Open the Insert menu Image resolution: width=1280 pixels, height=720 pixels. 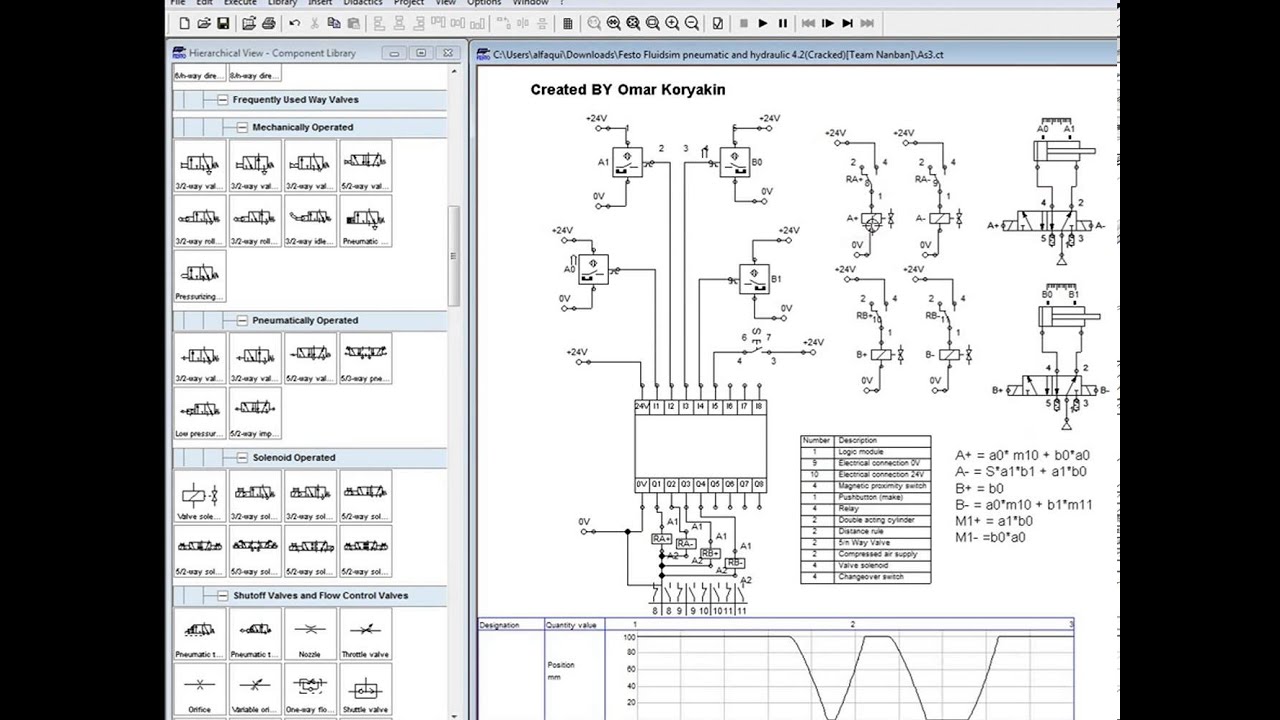(320, 3)
